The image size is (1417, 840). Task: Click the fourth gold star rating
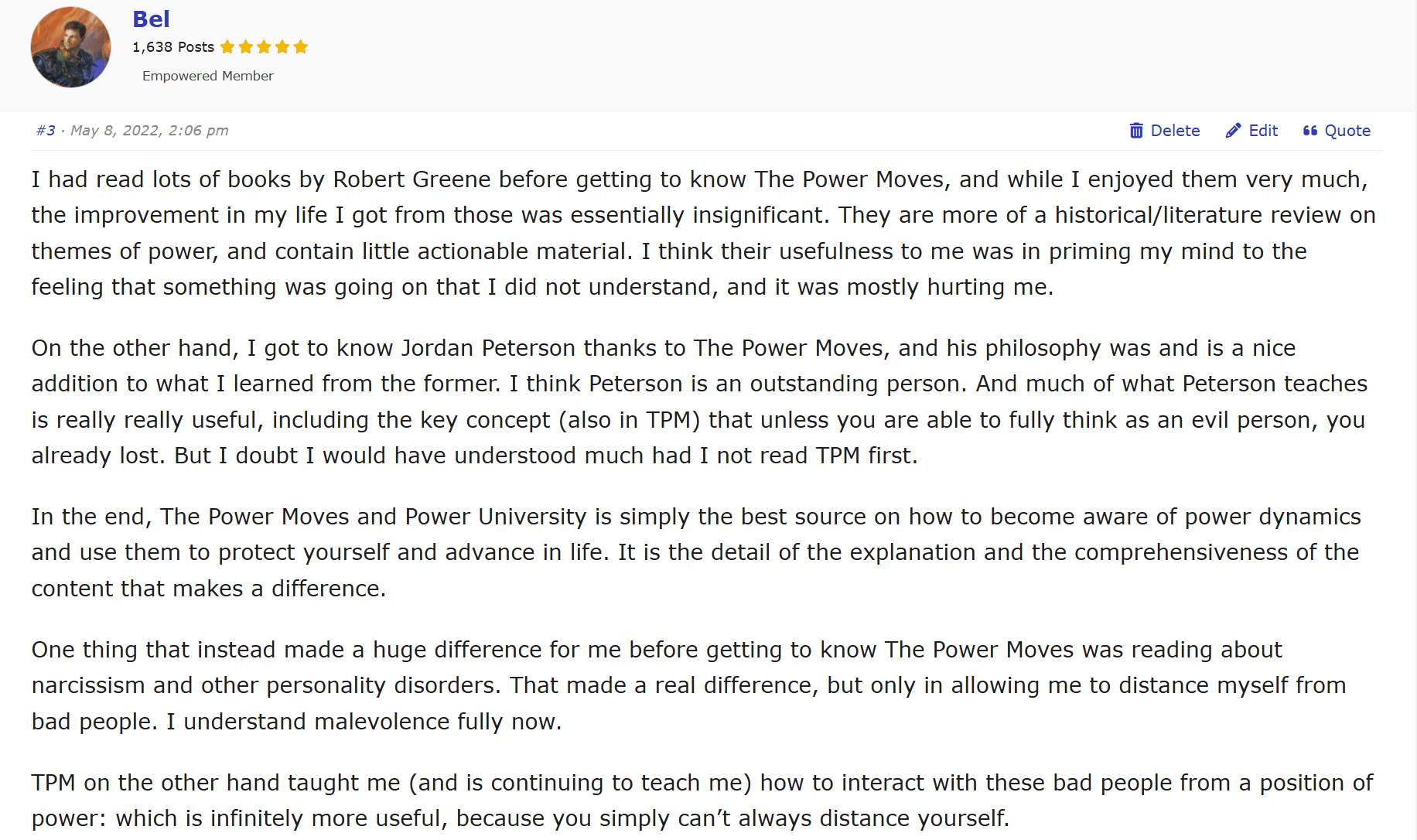pyautogui.click(x=282, y=47)
